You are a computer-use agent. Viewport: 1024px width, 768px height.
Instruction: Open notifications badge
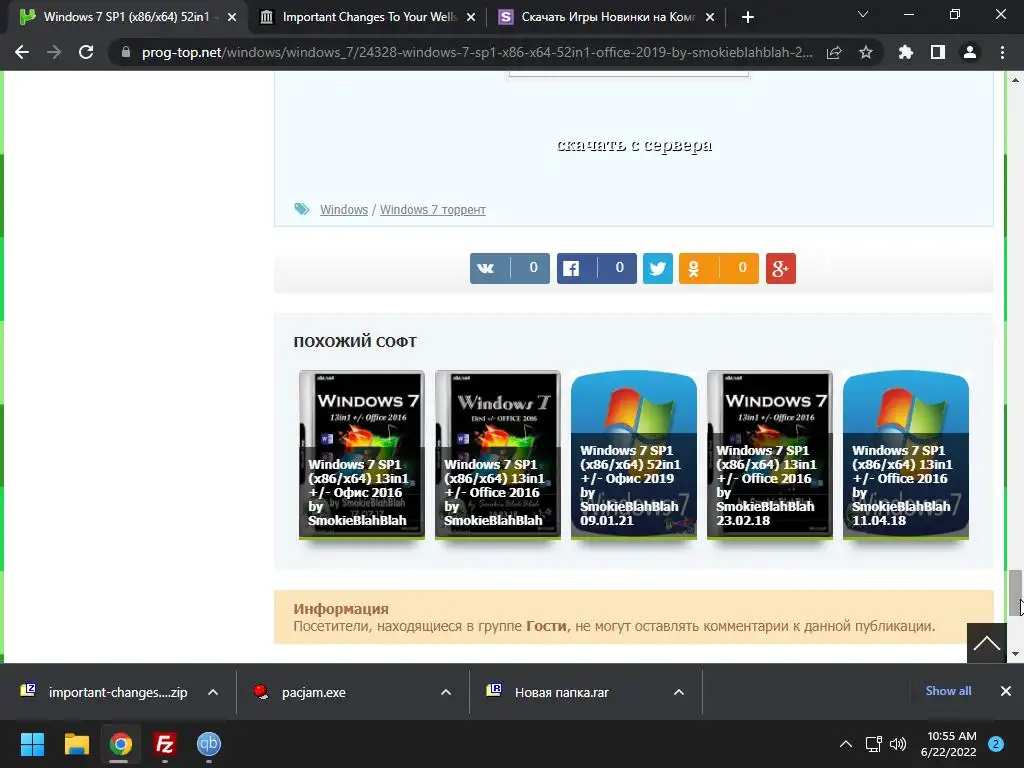(x=996, y=744)
